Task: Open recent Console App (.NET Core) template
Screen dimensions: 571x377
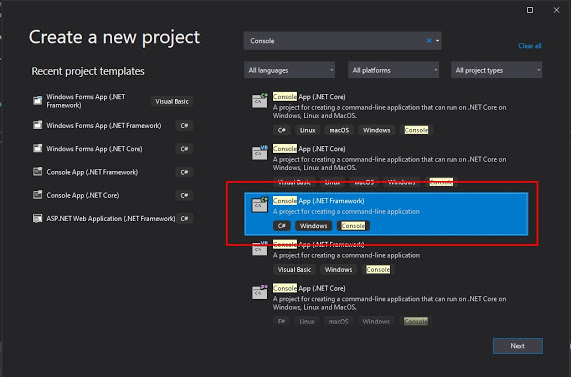Action: coord(83,196)
